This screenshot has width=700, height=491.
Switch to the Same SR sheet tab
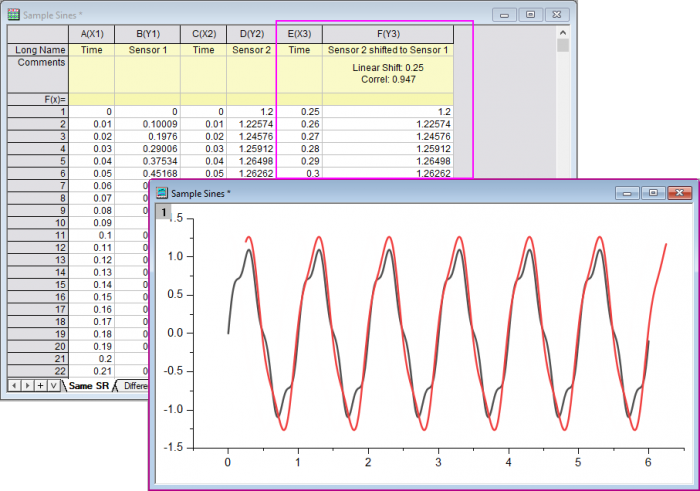click(x=88, y=386)
